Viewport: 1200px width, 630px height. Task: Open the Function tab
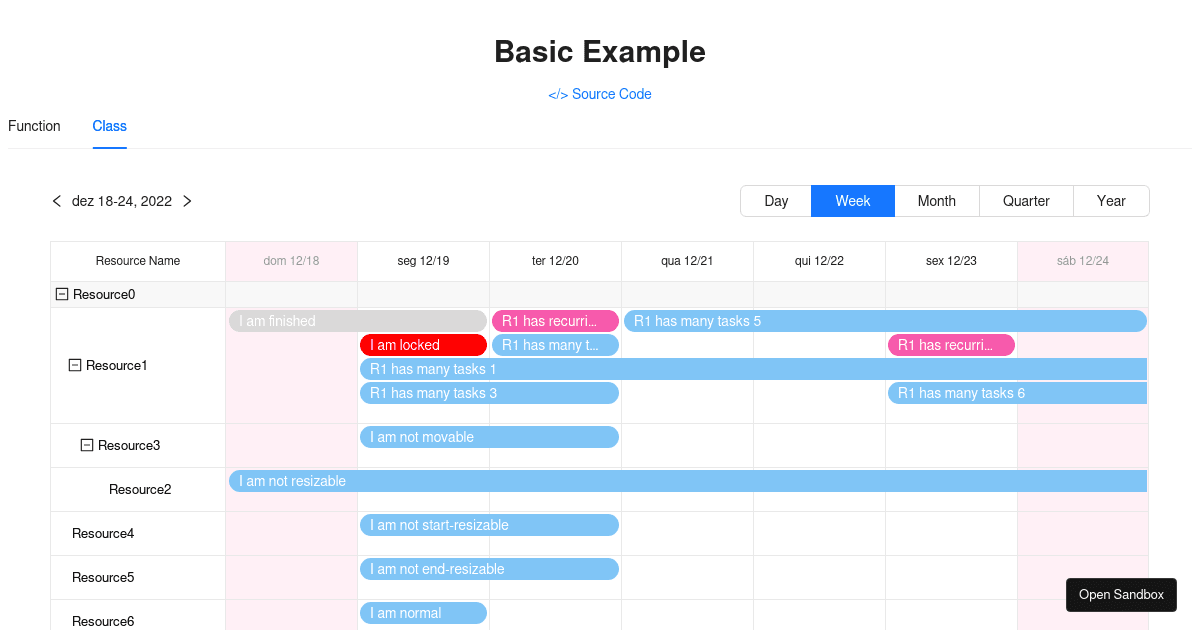point(34,126)
